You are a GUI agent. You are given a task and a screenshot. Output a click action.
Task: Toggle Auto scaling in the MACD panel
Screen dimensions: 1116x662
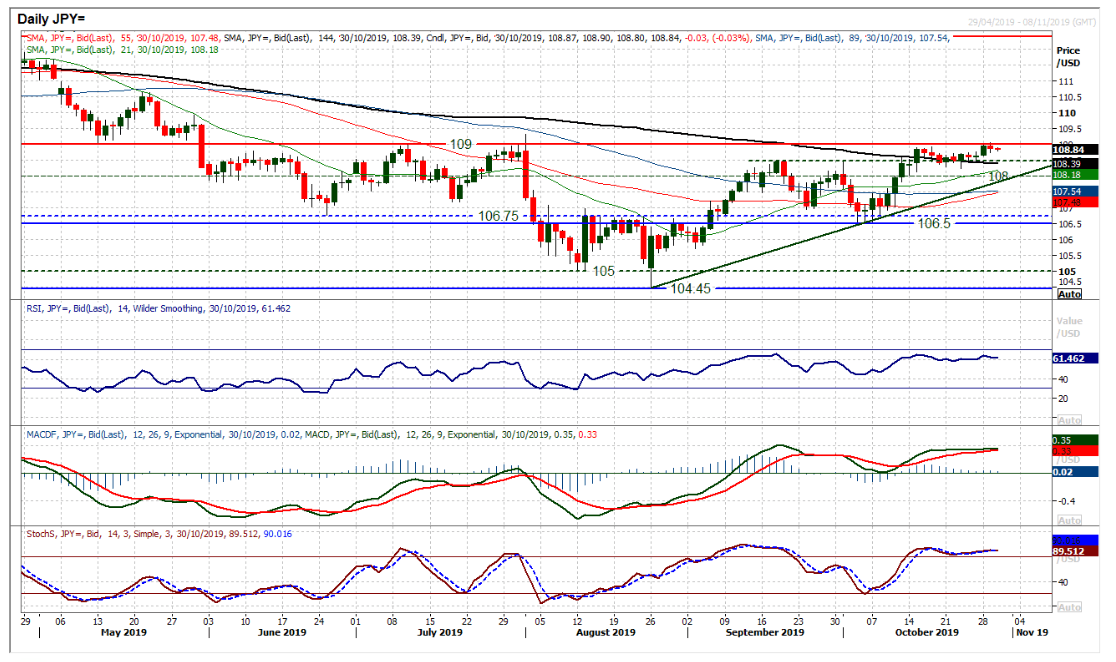[x=1068, y=520]
